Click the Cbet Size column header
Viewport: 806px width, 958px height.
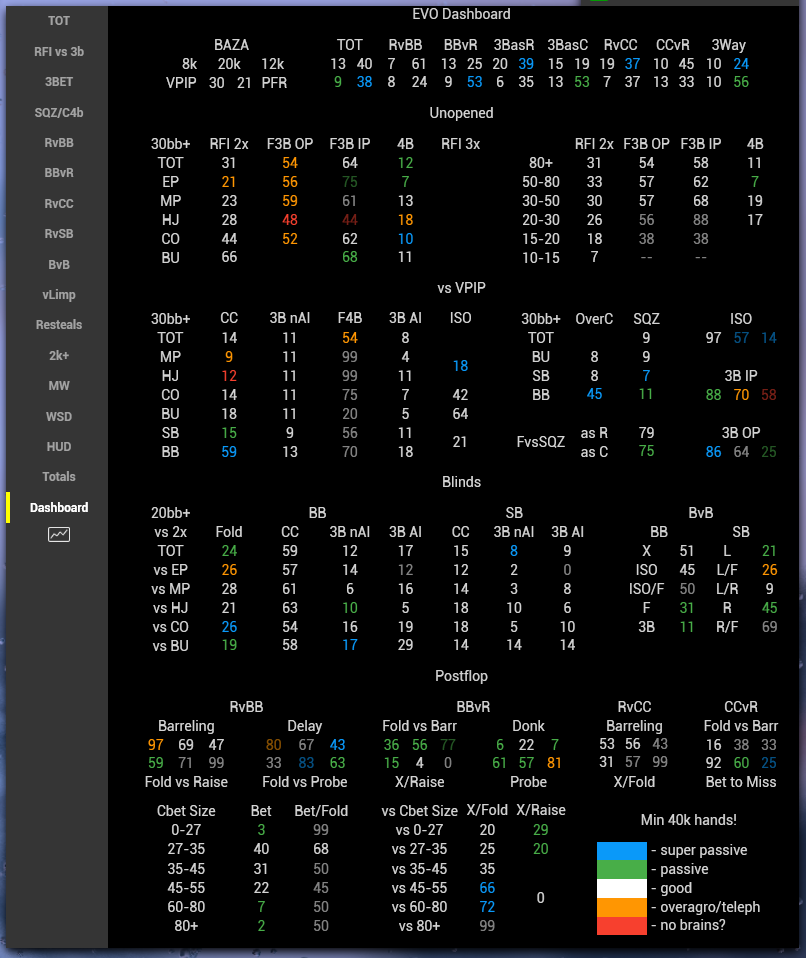pos(186,811)
